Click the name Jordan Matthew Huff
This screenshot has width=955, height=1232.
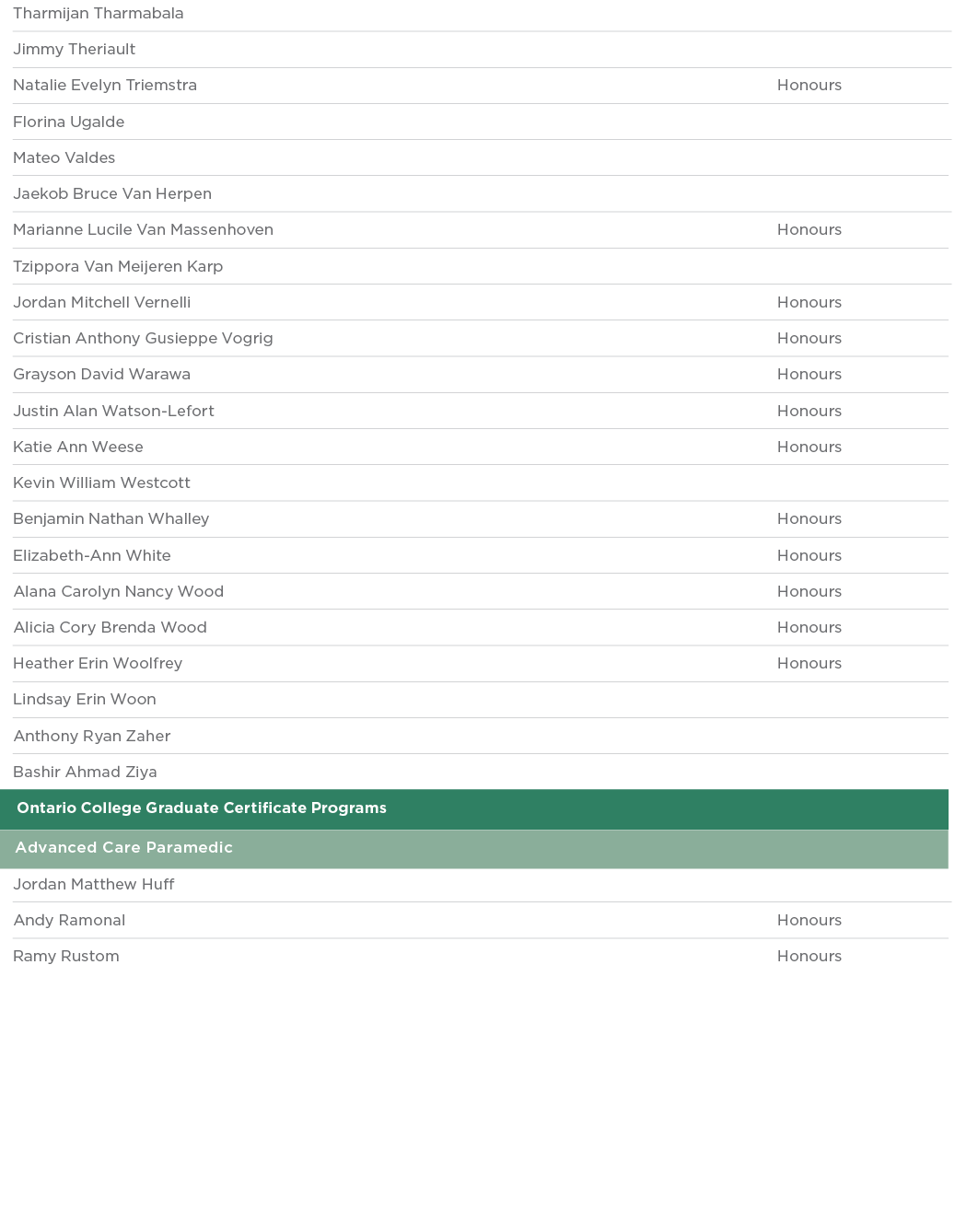pos(93,885)
